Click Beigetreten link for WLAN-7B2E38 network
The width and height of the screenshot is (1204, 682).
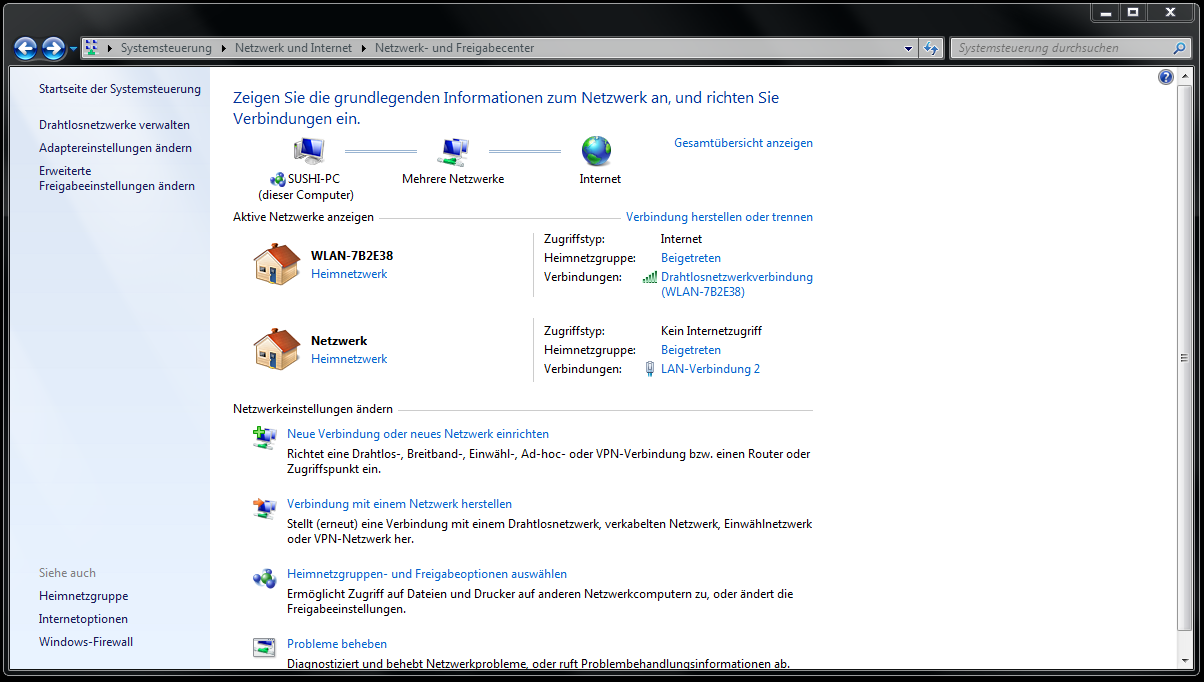pyautogui.click(x=691, y=258)
